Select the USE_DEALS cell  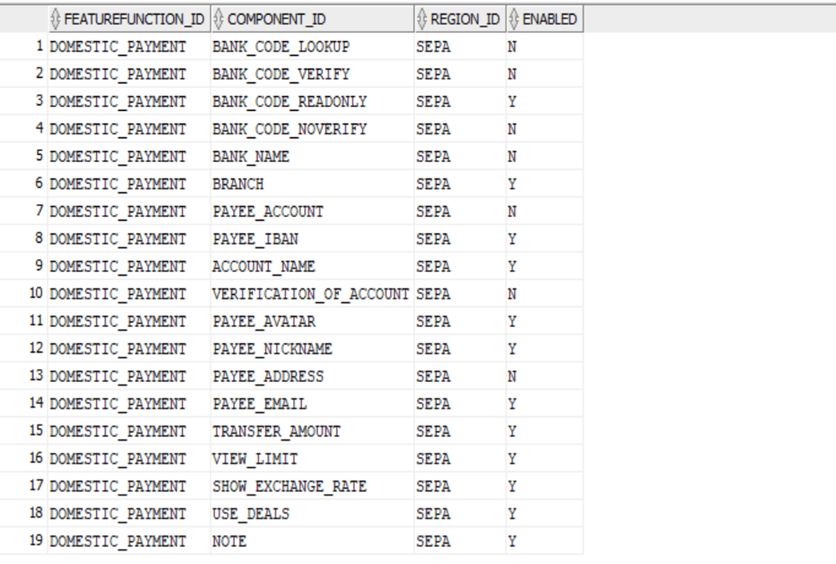[312, 513]
